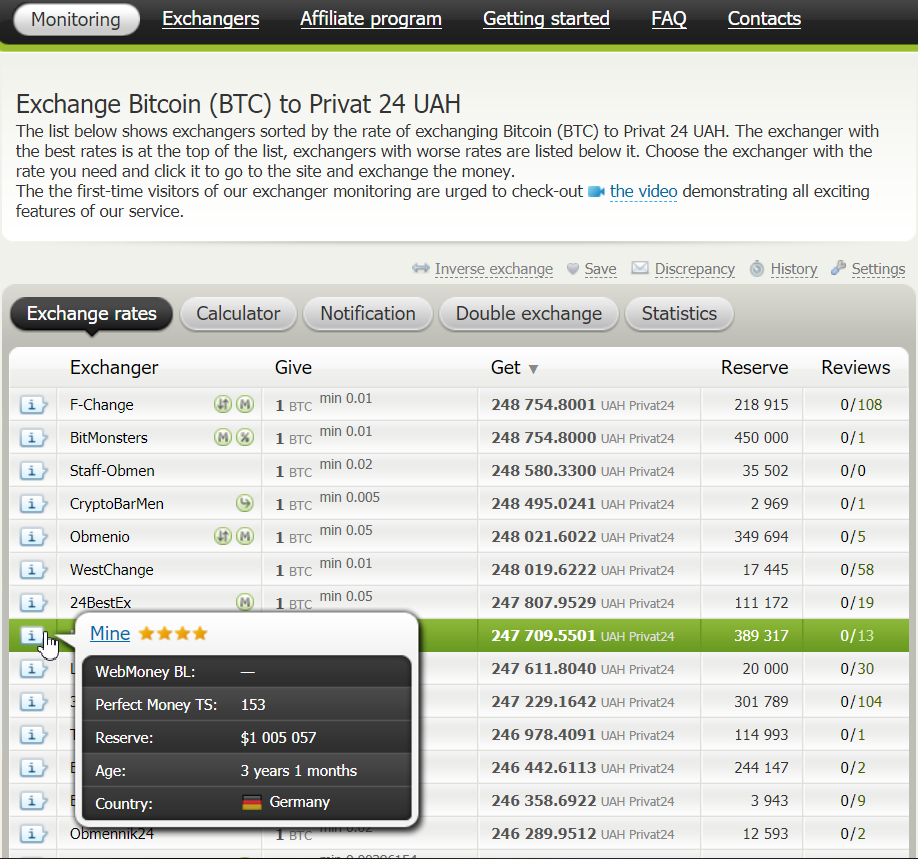Click F-Change M badge icon
Screen dimensions: 918x859
pyautogui.click(x=245, y=404)
